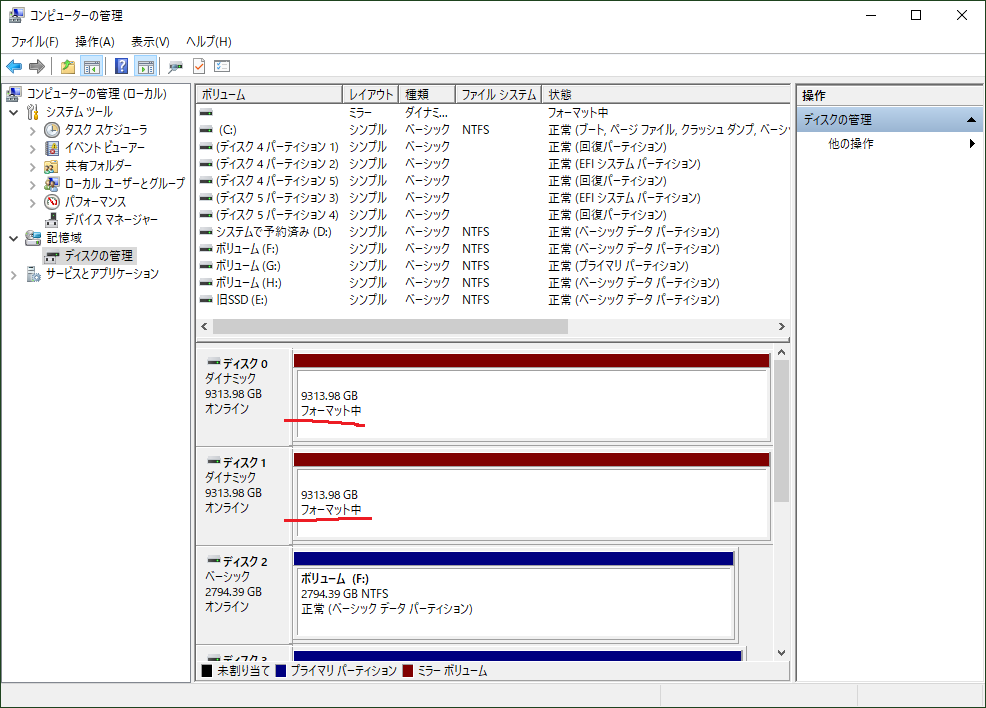This screenshot has width=986, height=708.
Task: Open the ファイル(F) menu
Action: pos(35,41)
